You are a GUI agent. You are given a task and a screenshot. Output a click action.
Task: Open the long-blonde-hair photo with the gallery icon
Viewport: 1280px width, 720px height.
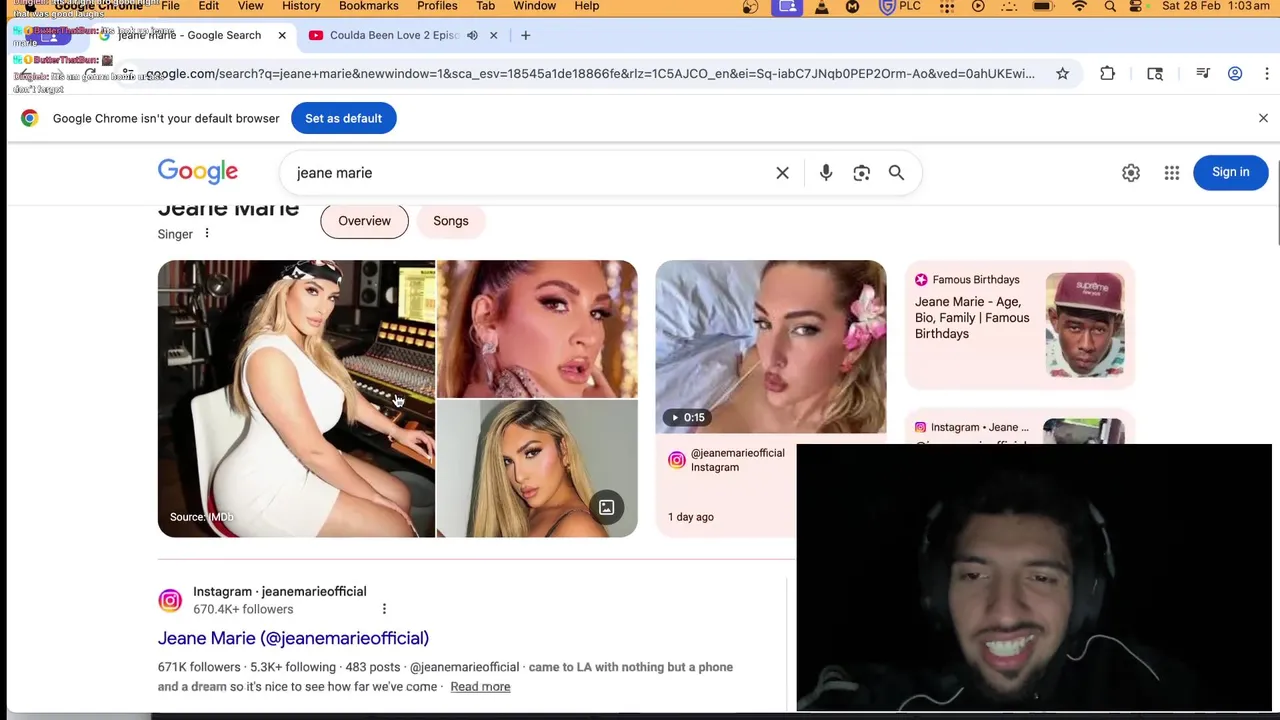537,469
